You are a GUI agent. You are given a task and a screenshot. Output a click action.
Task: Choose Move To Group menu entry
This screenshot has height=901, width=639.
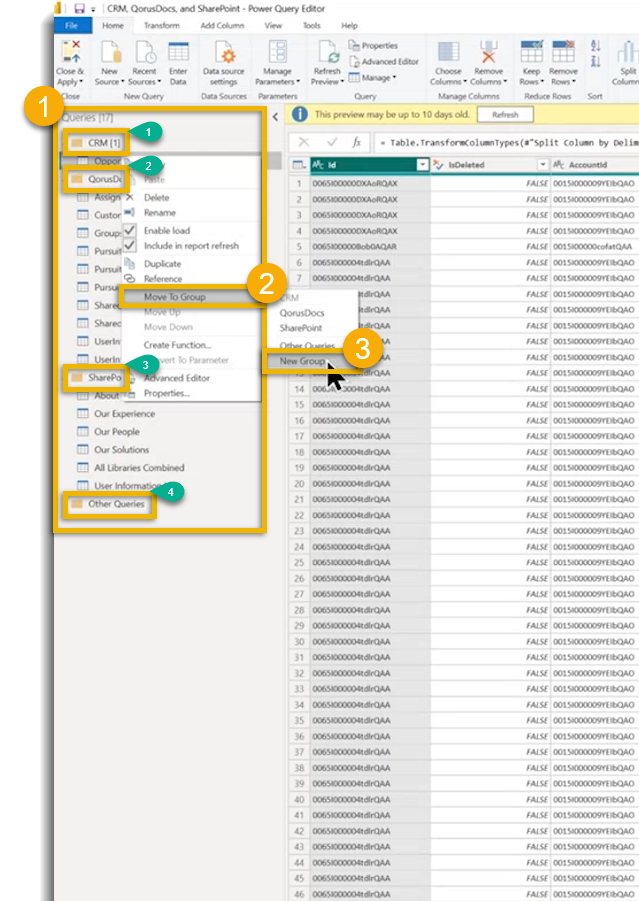[x=175, y=297]
